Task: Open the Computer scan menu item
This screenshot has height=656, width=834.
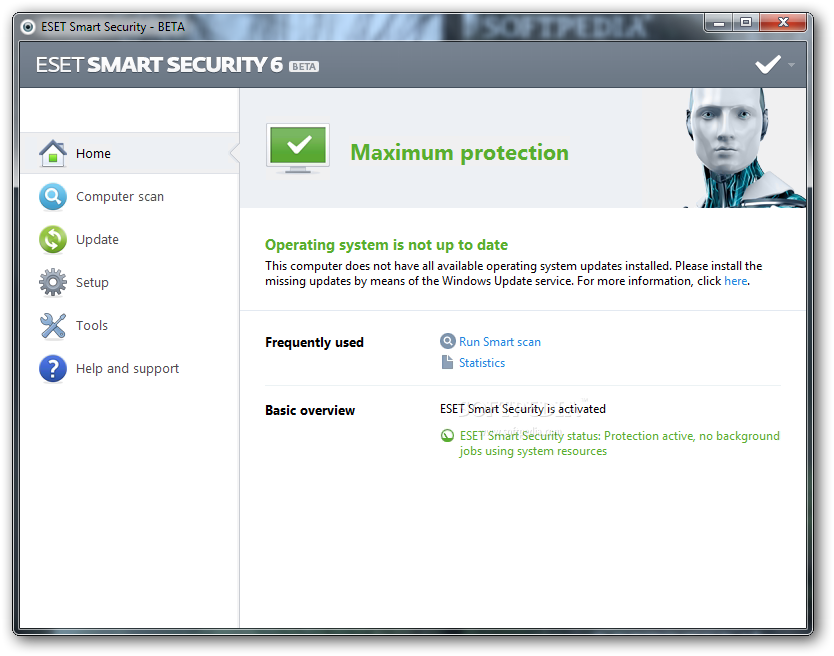Action: click(120, 197)
